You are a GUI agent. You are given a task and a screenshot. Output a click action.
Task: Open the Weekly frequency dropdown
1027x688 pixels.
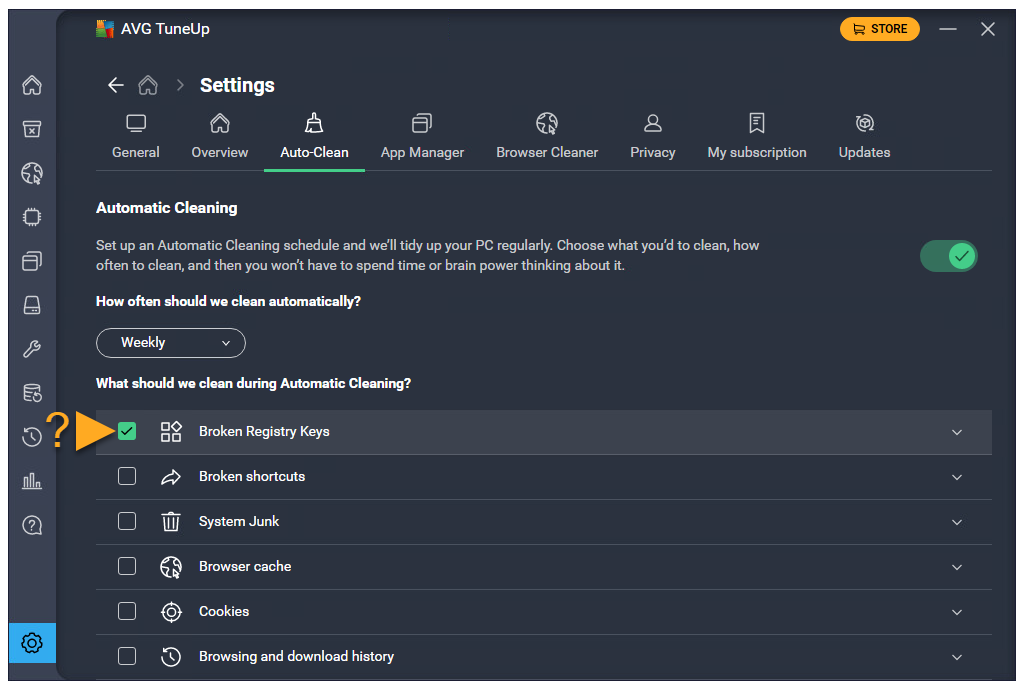pyautogui.click(x=171, y=343)
